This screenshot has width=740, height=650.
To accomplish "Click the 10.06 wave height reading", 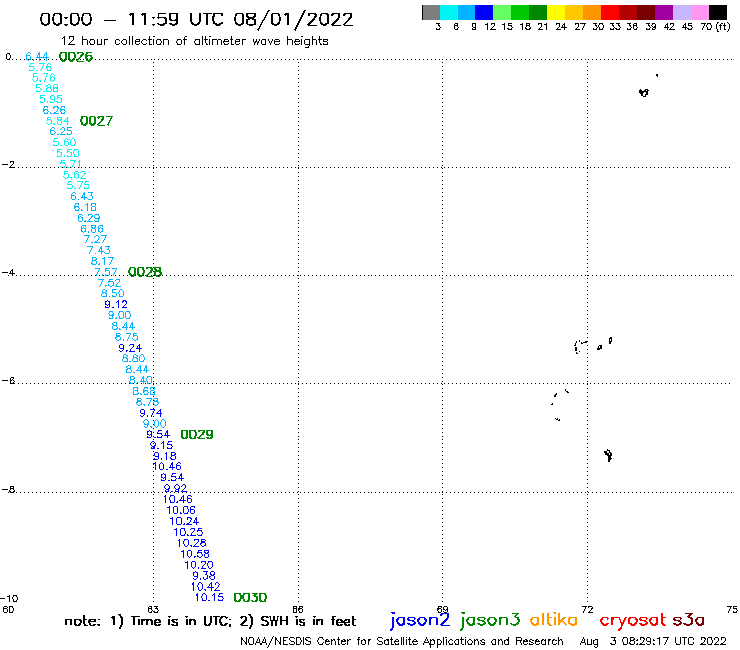I will pos(181,510).
